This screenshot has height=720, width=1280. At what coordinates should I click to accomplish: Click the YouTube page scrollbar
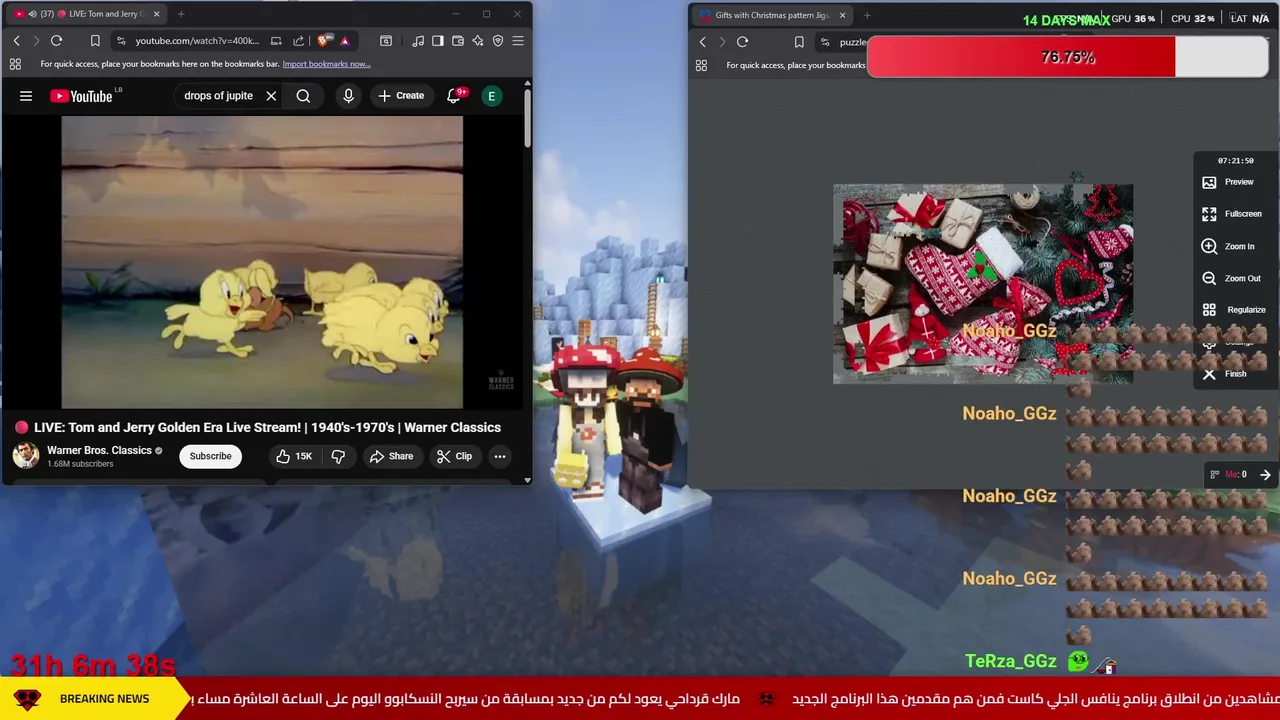pos(528,120)
